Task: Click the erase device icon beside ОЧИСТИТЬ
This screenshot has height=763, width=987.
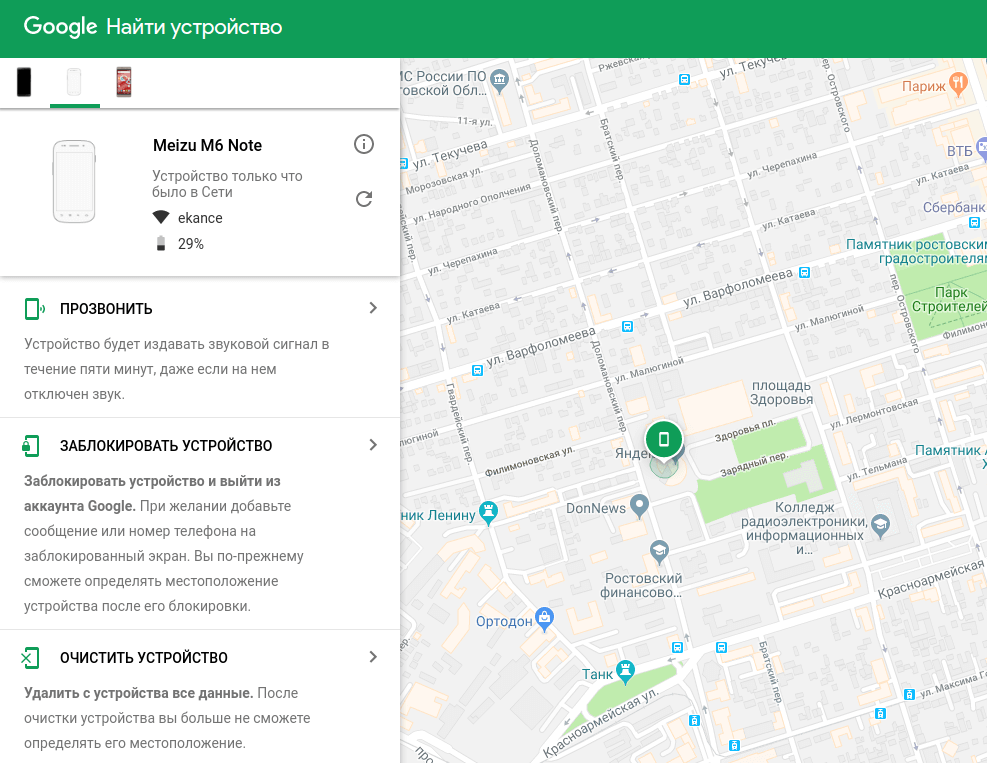Action: tap(30, 658)
